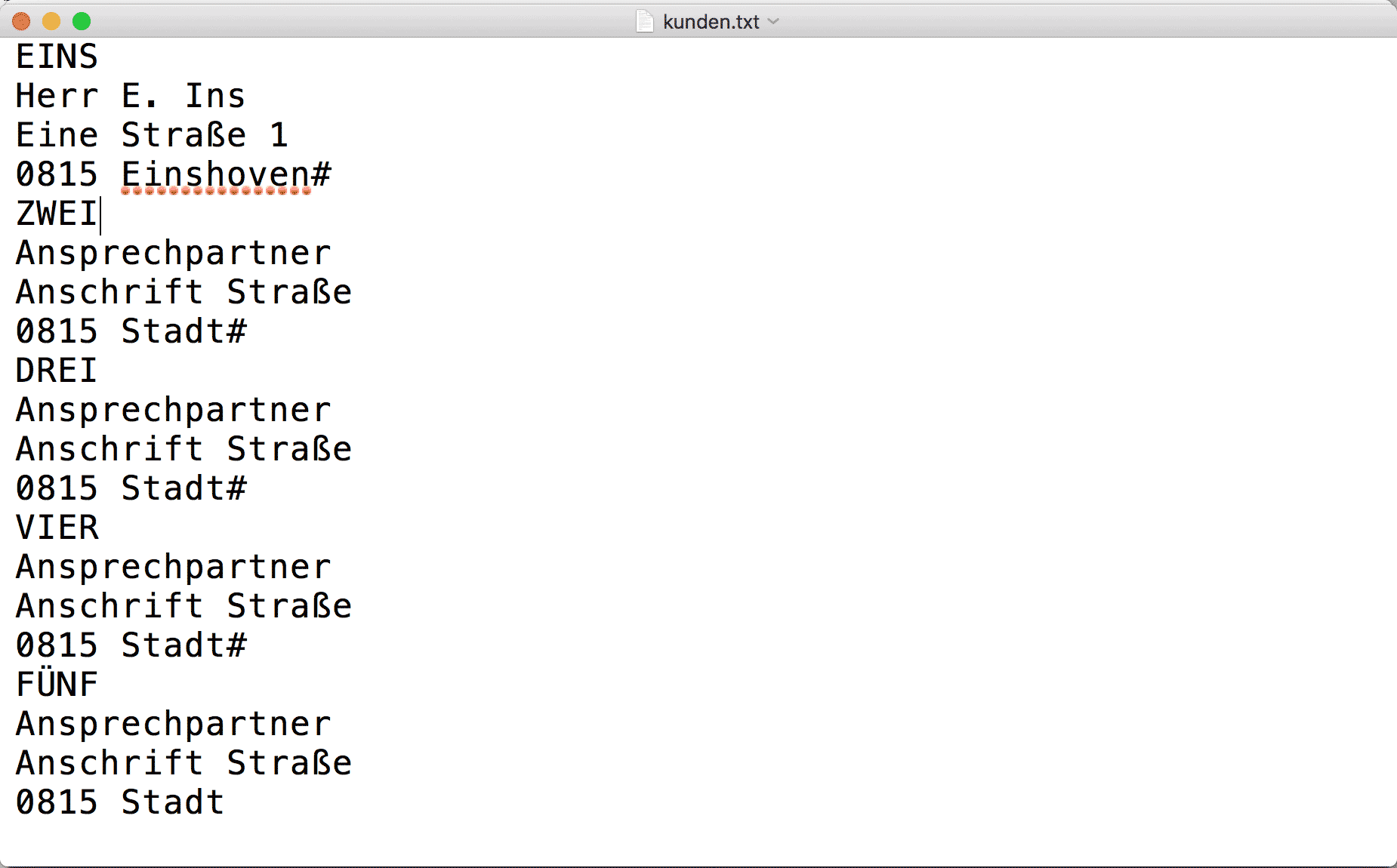Click the word FÜNF

coord(57,683)
